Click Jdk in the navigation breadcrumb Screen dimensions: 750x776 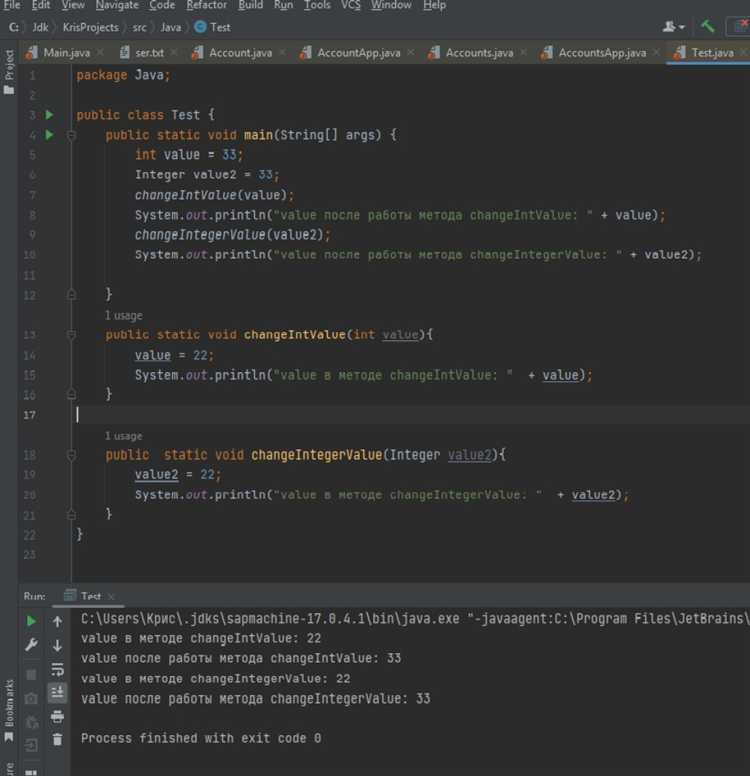40,27
